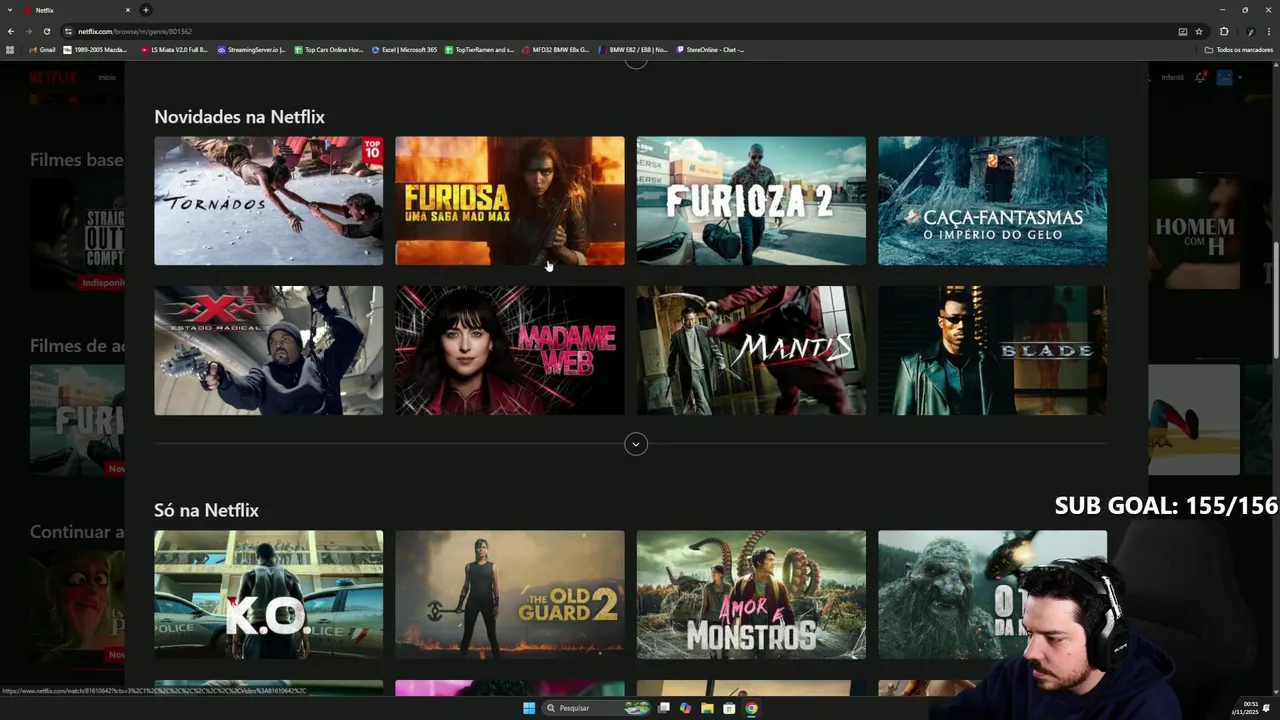Open the Chrome profile avatar
This screenshot has width=1280, height=720.
click(x=1250, y=31)
